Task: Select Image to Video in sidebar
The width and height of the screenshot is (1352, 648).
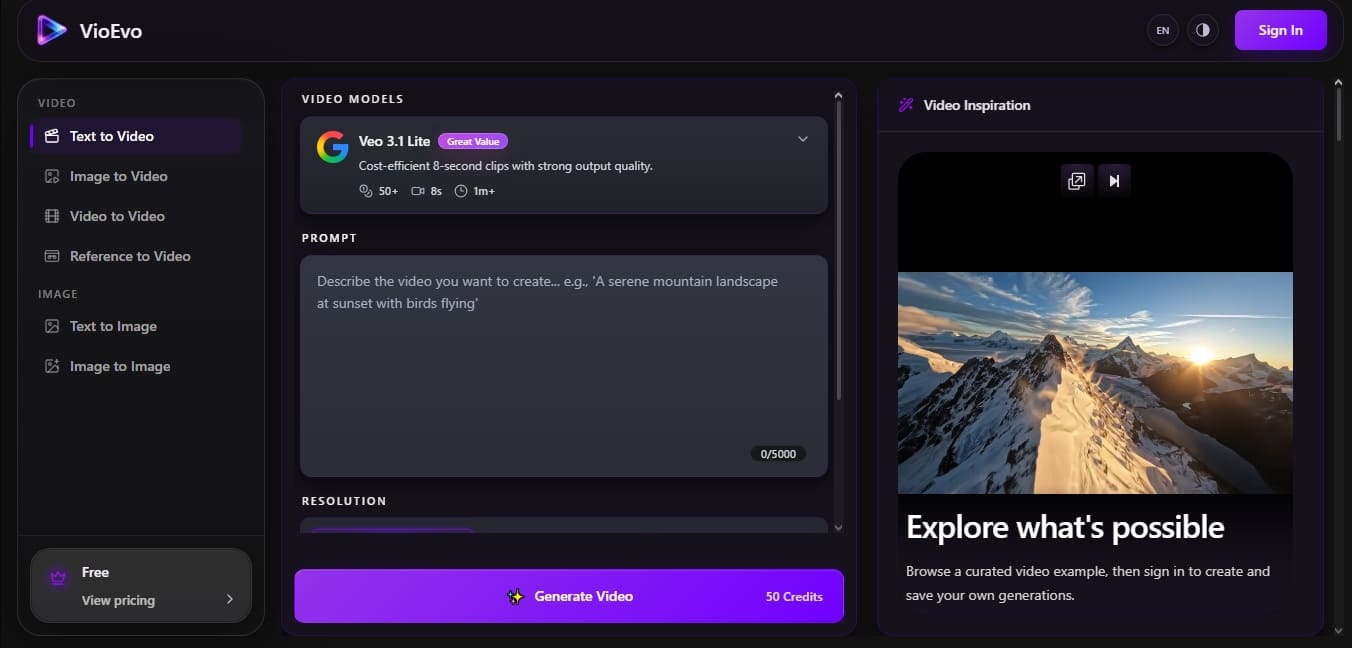Action: pos(136,176)
